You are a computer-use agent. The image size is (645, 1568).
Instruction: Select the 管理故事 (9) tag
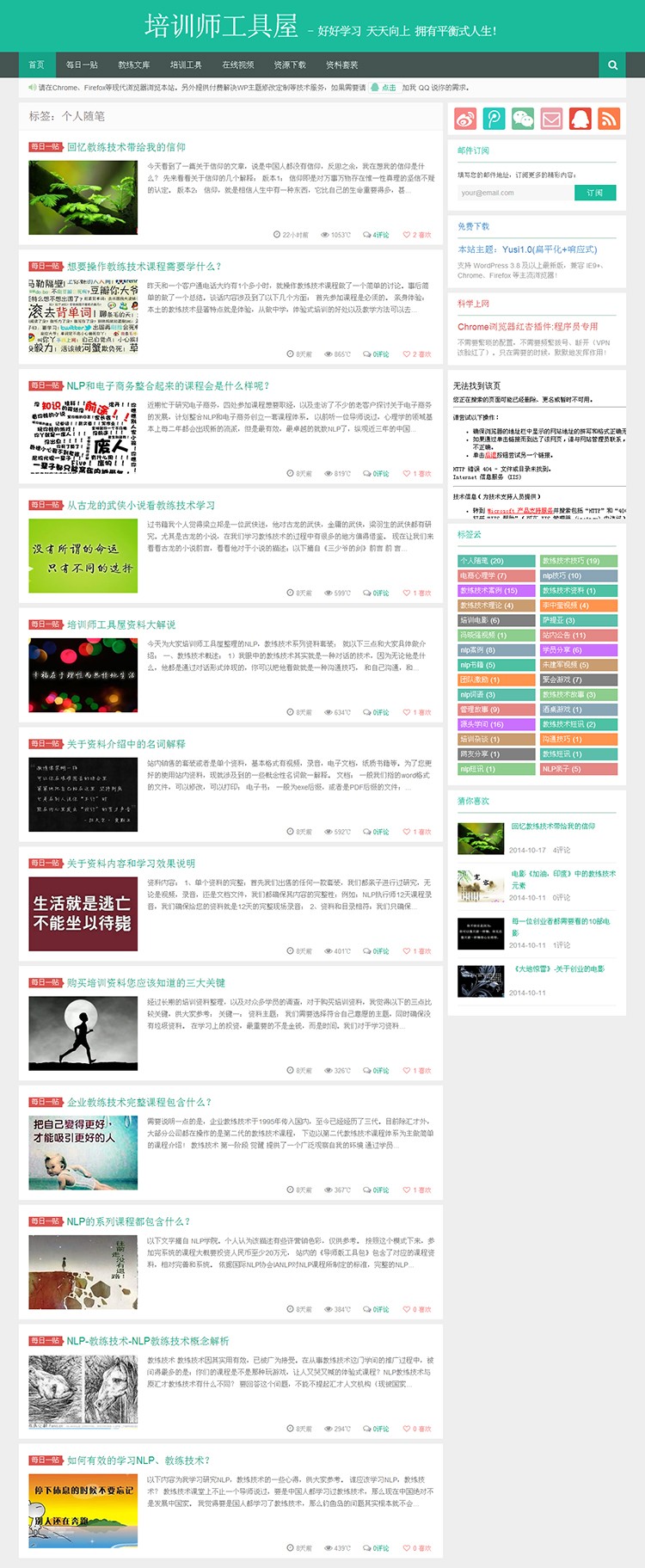point(496,710)
